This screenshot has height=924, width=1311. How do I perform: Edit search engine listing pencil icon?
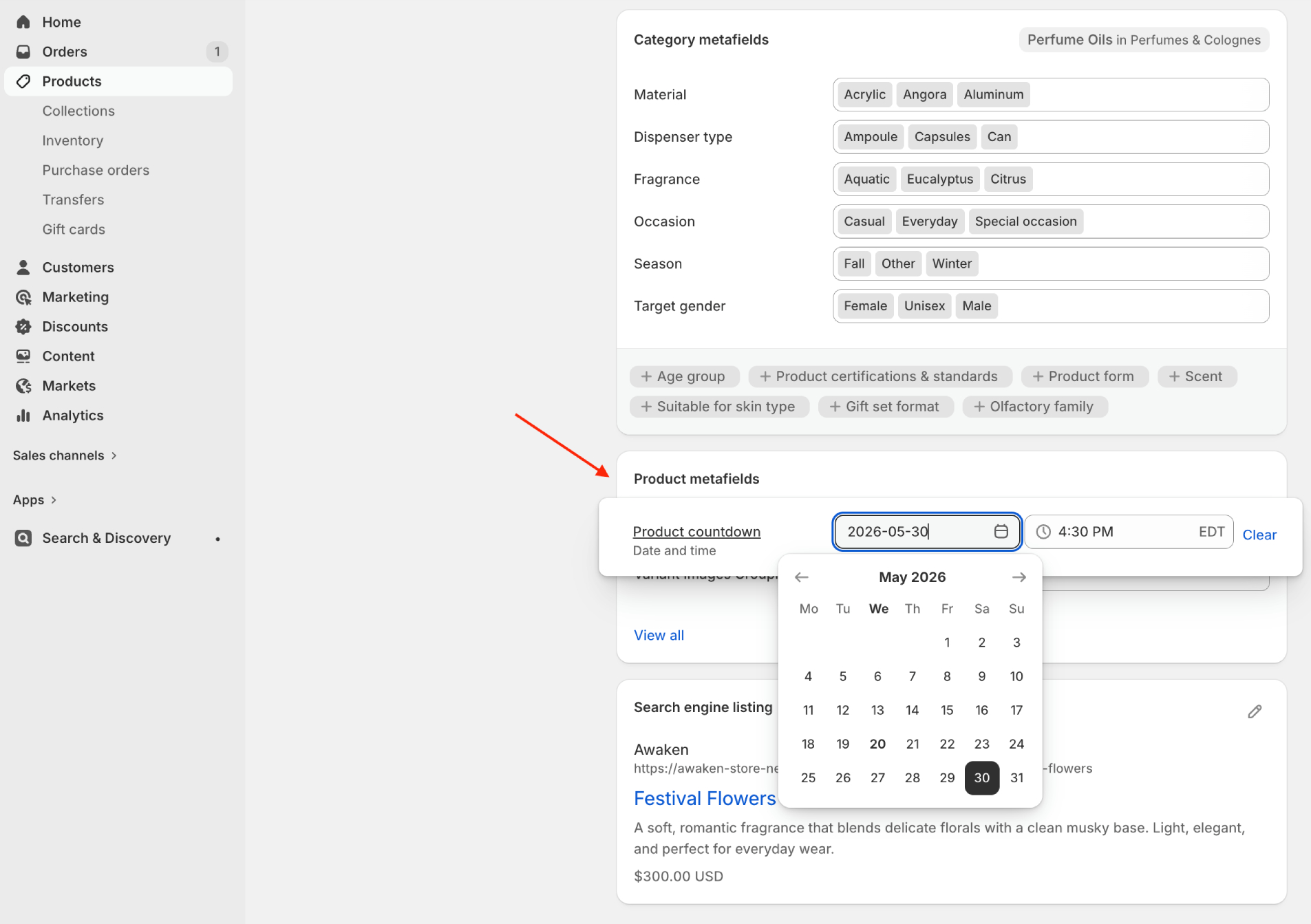point(1255,711)
